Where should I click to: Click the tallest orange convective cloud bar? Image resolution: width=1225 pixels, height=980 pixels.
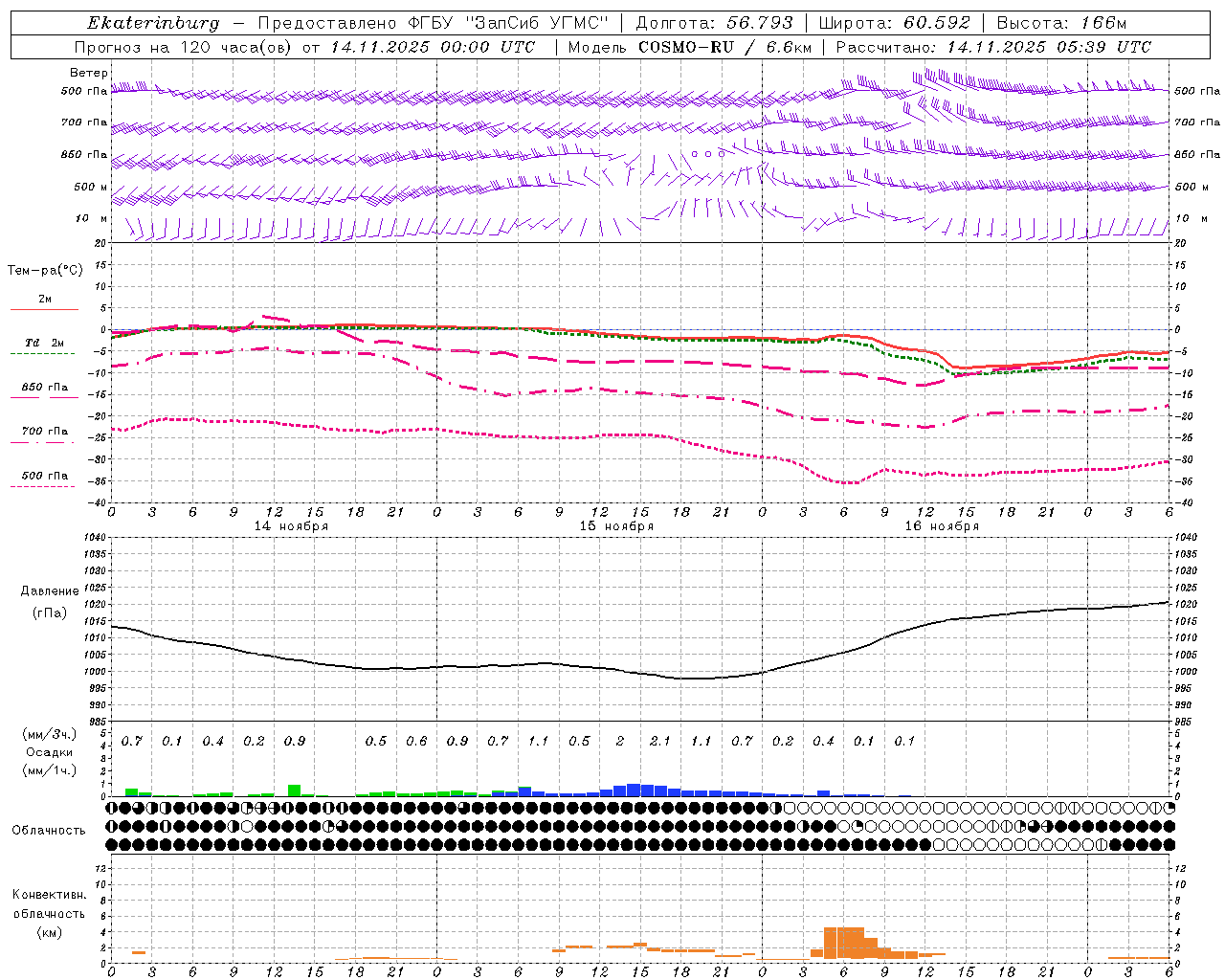tap(844, 943)
